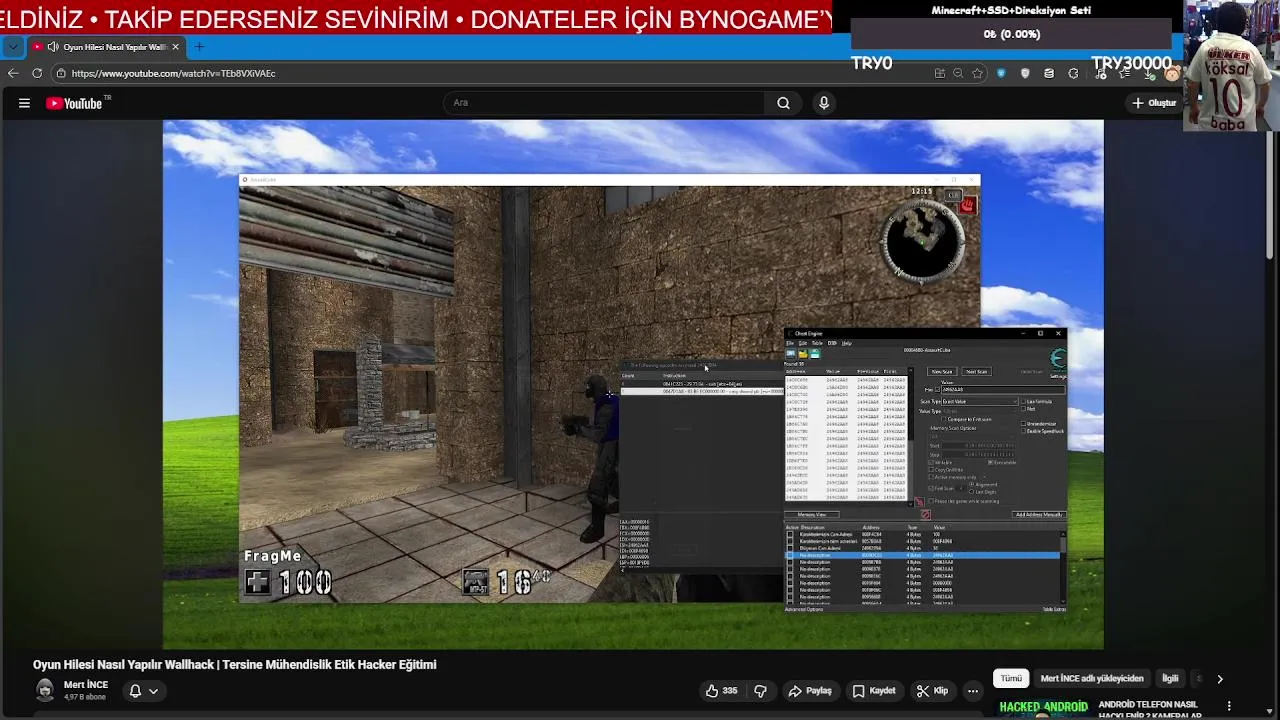The height and width of the screenshot is (720, 1280).
Task: Click Memory View button in Cheat Engine
Action: coord(811,515)
